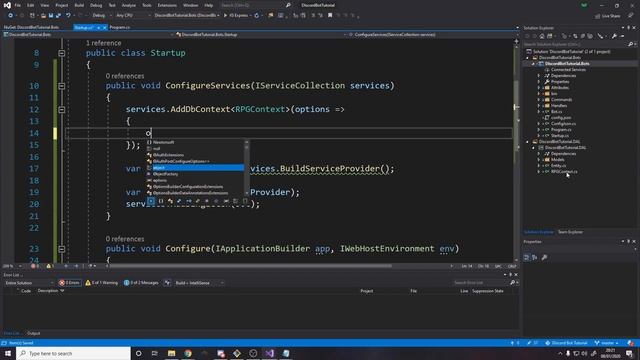Toggle the bookmark toolbar icon
The width and height of the screenshot is (640, 360).
[x=330, y=16]
